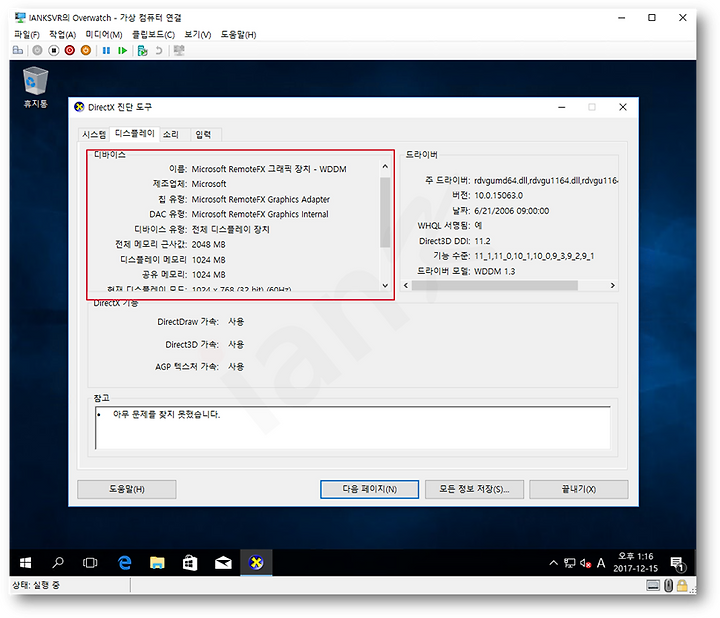The height and width of the screenshot is (618, 720).
Task: Launch Microsoft Edge from the taskbar
Action: click(x=124, y=562)
